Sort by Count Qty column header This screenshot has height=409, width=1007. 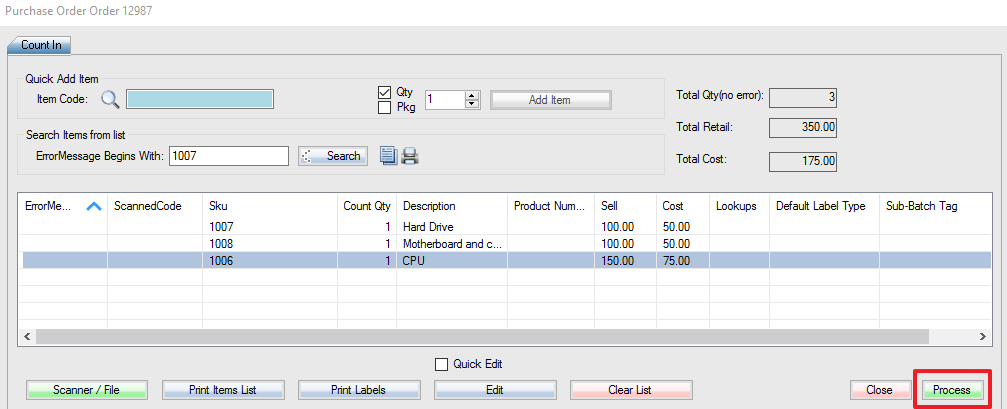(x=367, y=206)
